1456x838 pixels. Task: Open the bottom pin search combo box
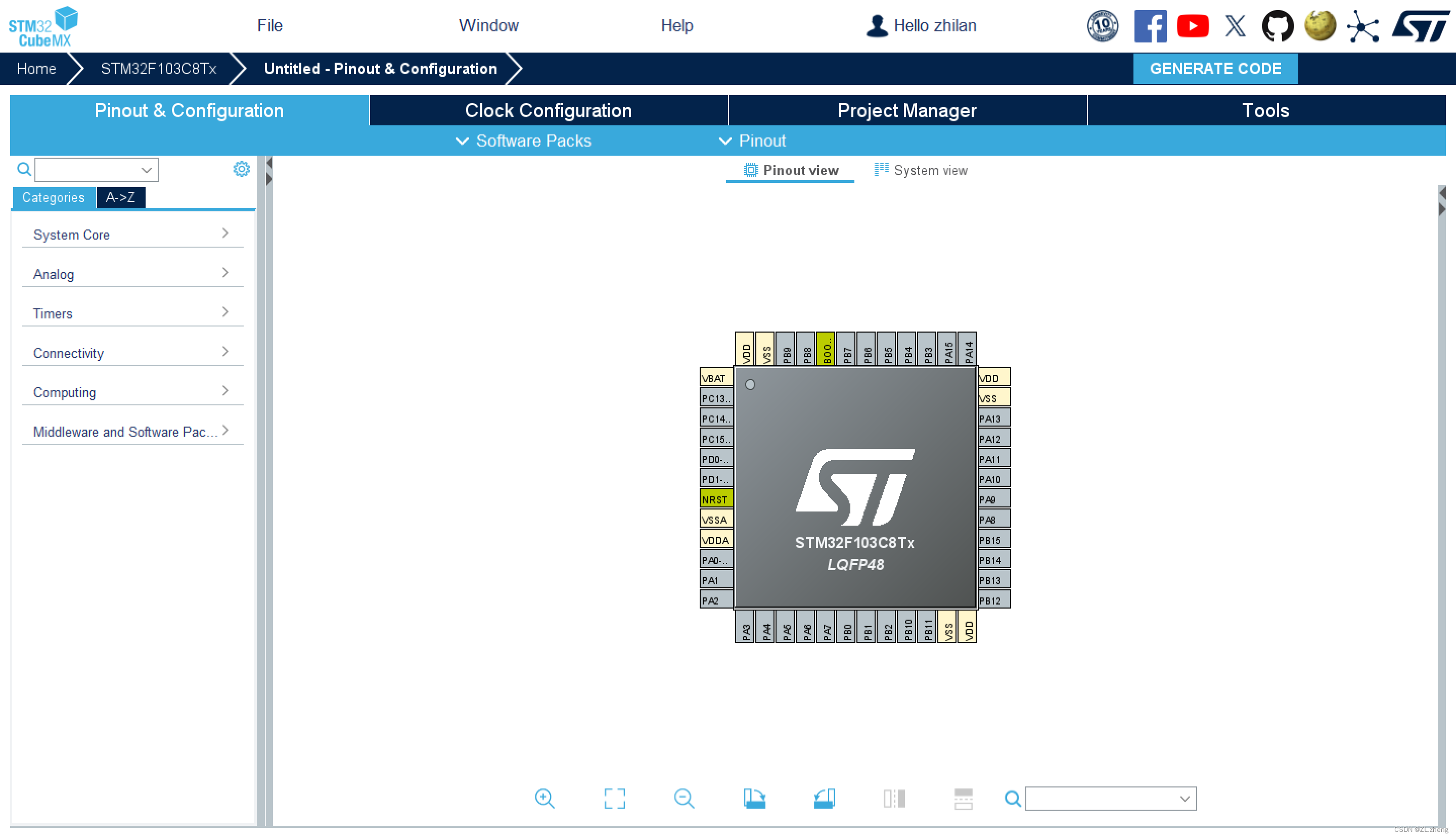1111,799
